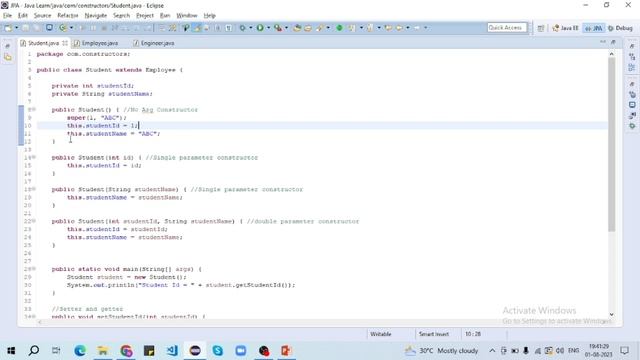Viewport: 640px width, 360px height.
Task: Switch to the Java EE perspective
Action: tap(565, 28)
